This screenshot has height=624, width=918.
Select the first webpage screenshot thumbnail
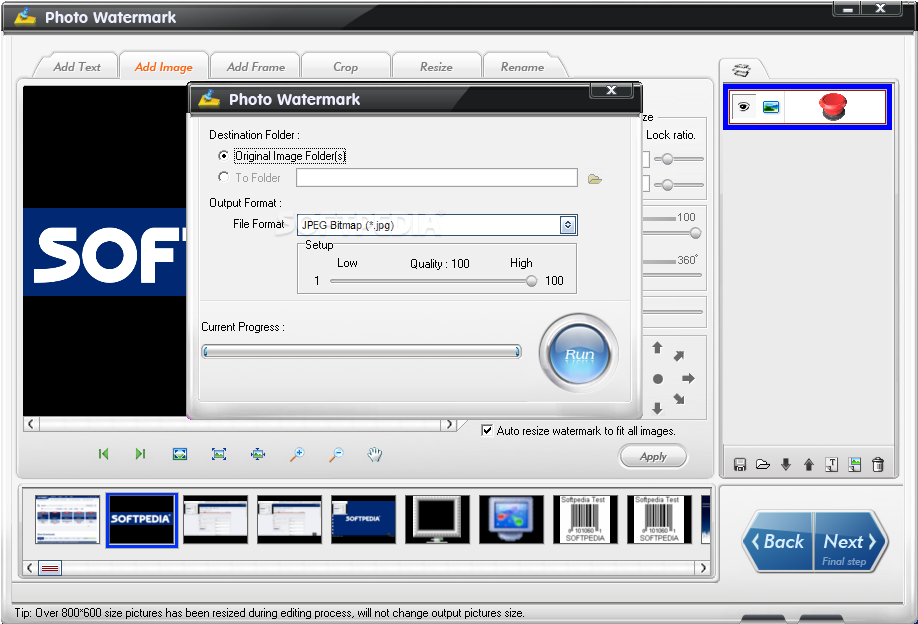coord(67,519)
